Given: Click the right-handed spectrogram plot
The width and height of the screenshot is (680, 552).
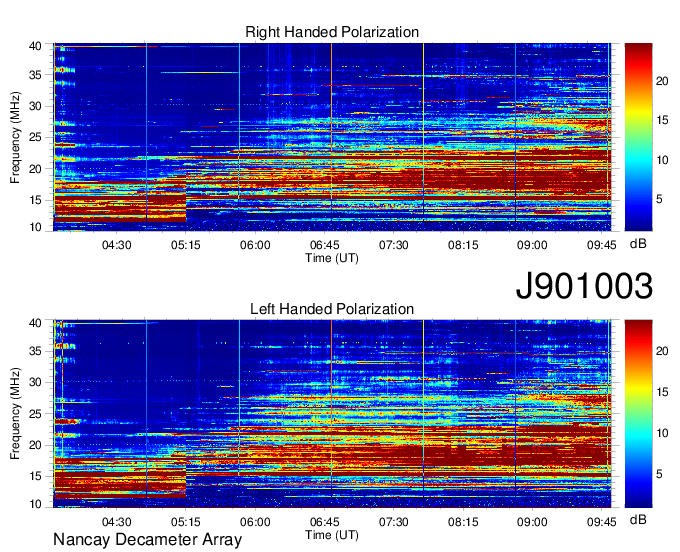Looking at the screenshot, I should (332, 137).
